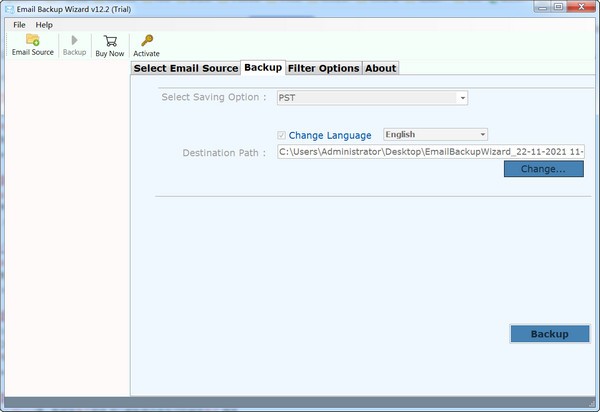Click the Email Source toolbar icon

32,40
